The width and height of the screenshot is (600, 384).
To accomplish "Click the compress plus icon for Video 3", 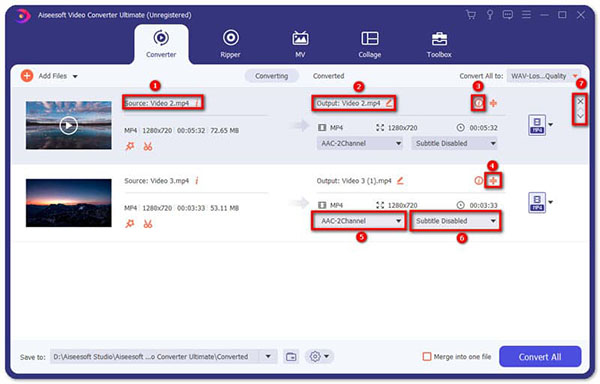I will [x=494, y=181].
